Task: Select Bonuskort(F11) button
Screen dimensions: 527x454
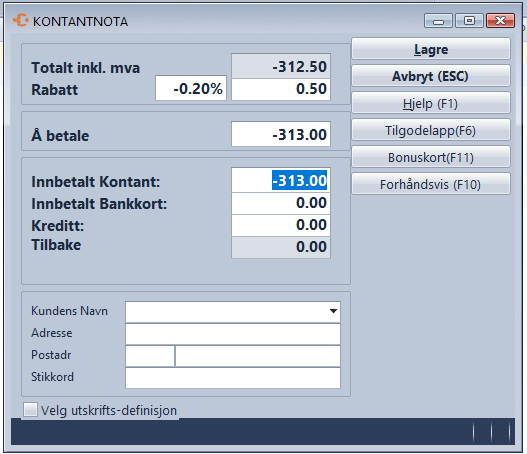Action: tap(431, 157)
